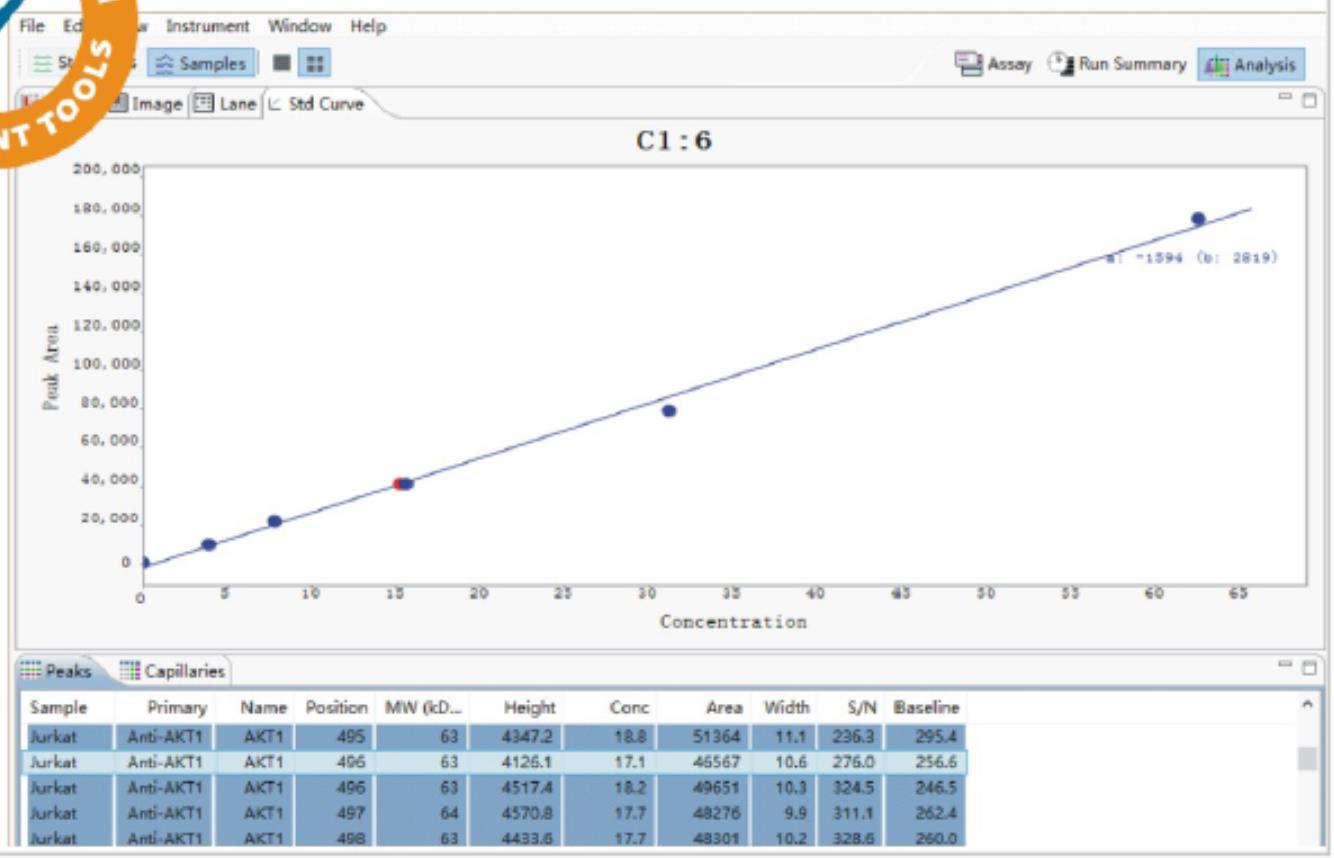Screen dimensions: 1334x858
Task: Switch to the Analysis screen
Action: tap(1251, 65)
